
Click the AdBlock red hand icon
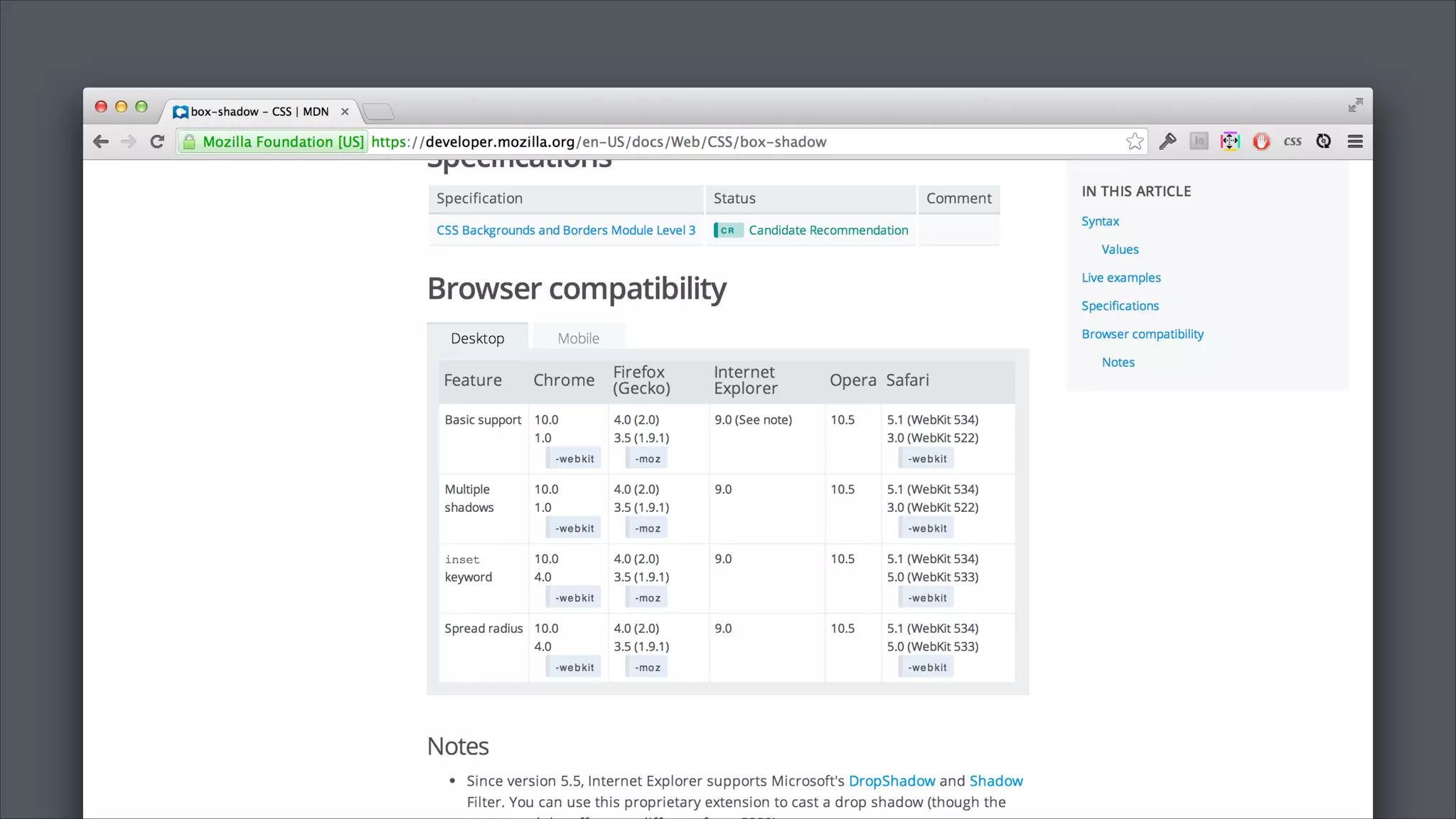(x=1261, y=141)
